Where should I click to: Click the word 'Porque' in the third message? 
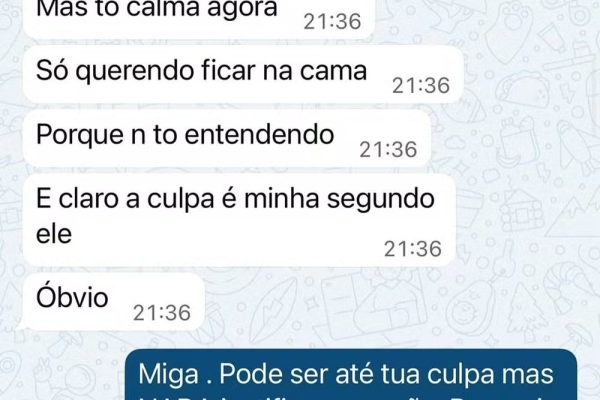pos(80,136)
